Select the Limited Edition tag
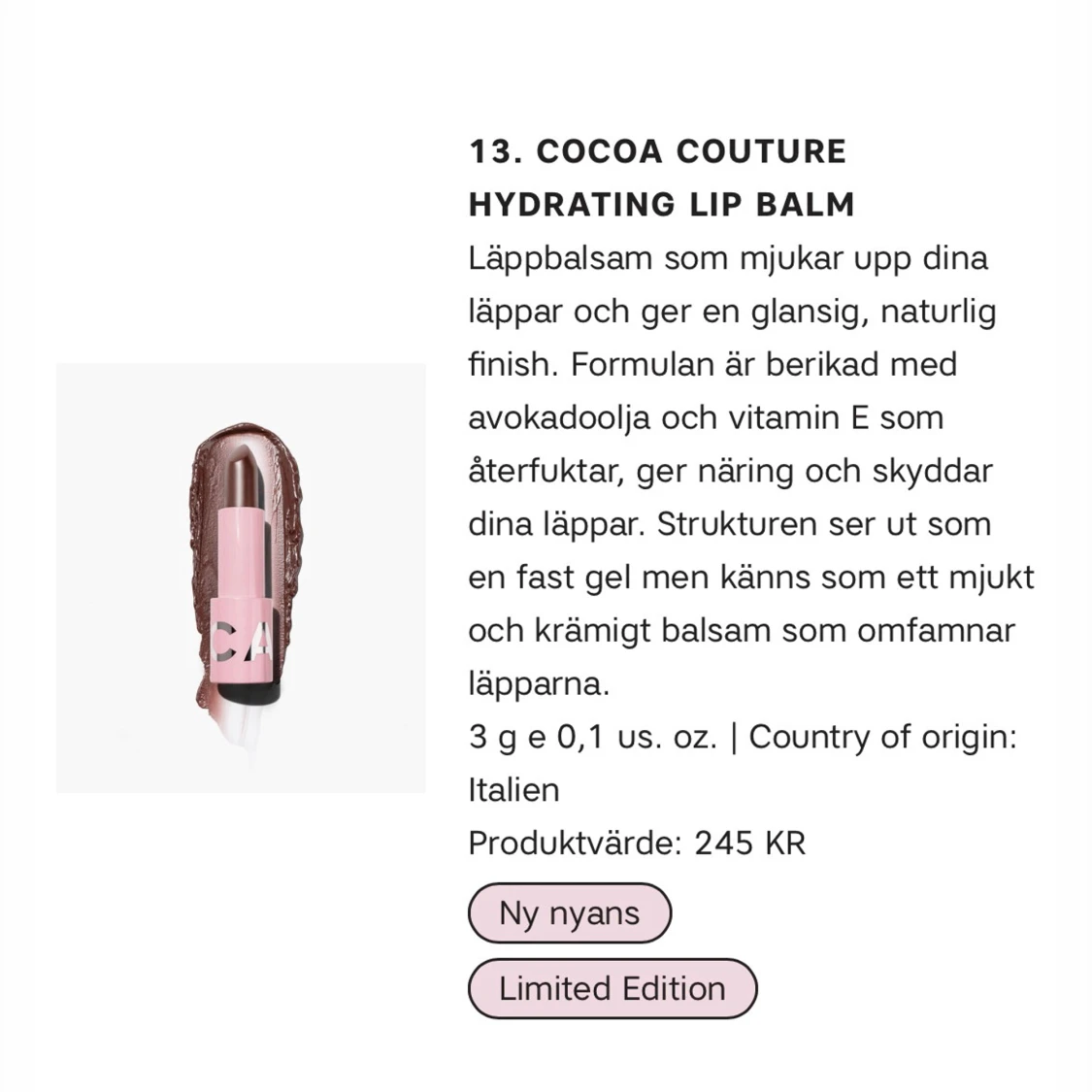 (x=612, y=988)
